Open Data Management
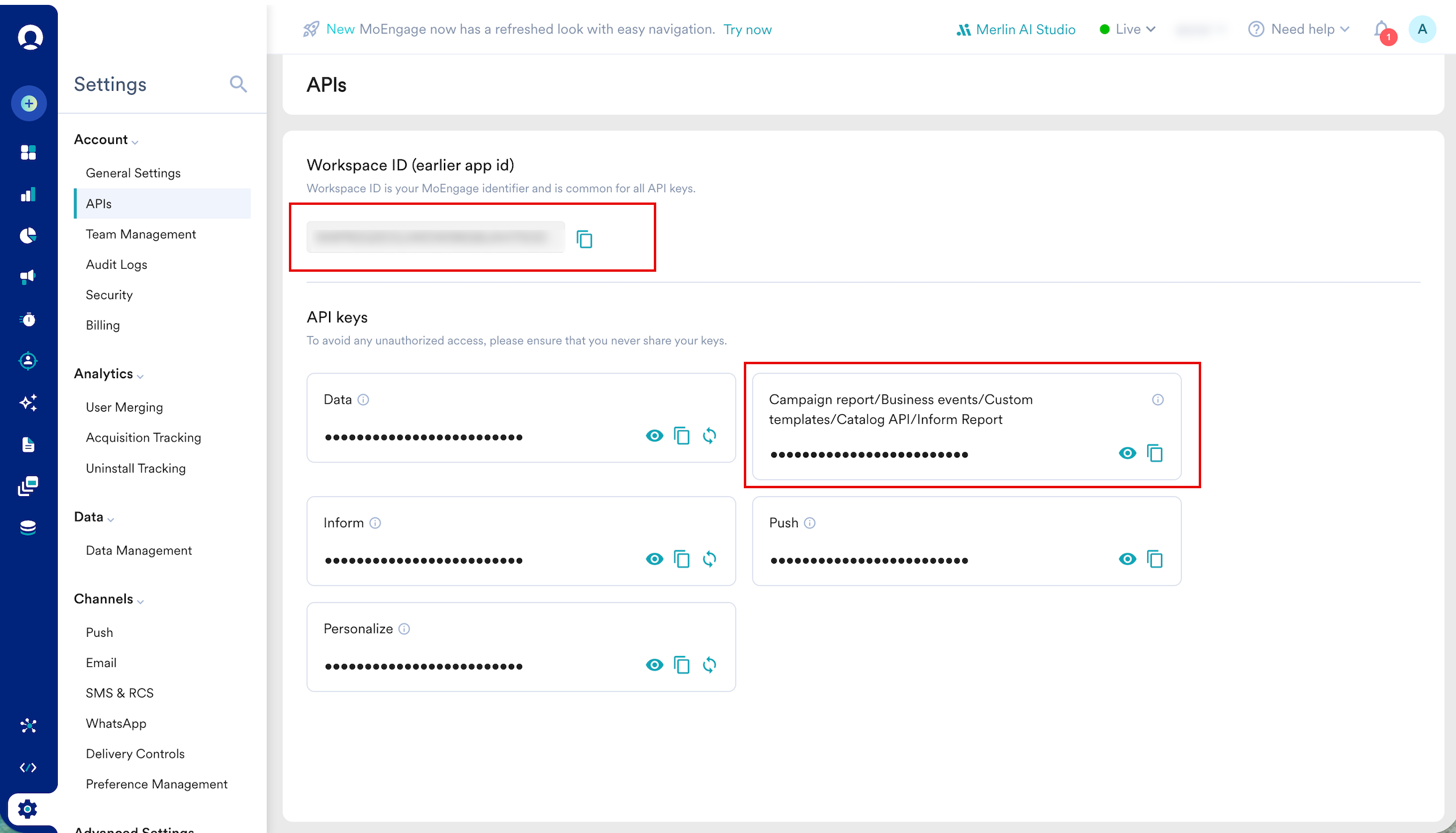 pos(139,550)
